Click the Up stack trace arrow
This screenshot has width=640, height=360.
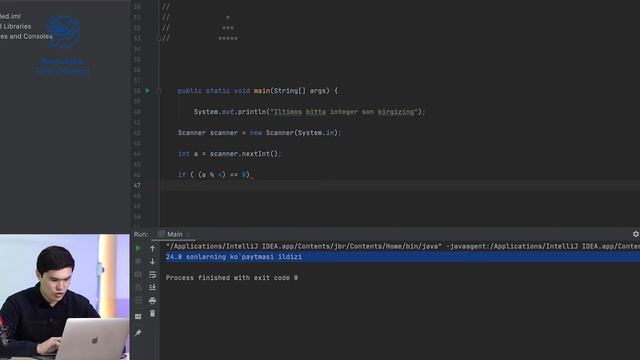[152, 248]
